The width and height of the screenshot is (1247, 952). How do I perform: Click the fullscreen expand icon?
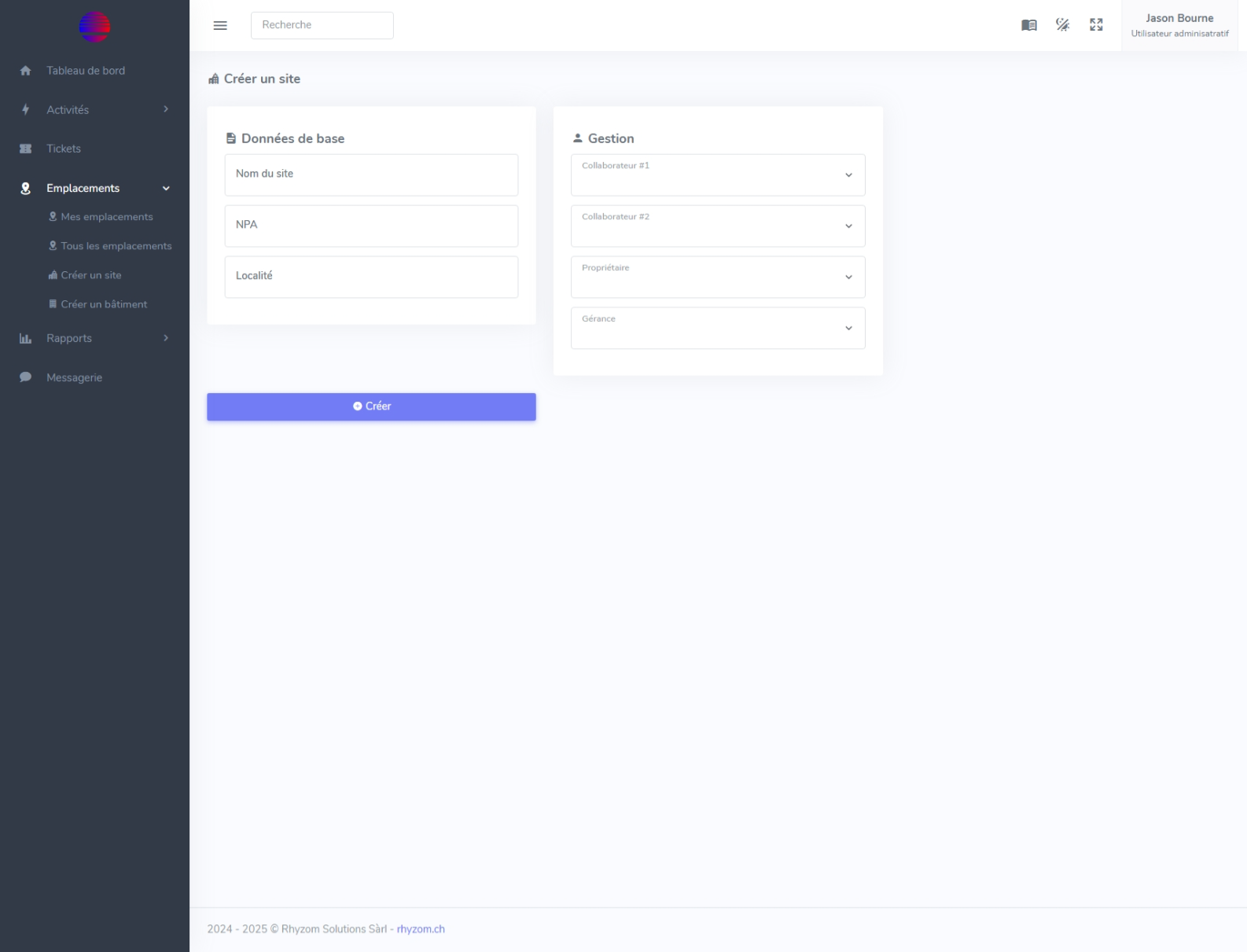coord(1096,25)
